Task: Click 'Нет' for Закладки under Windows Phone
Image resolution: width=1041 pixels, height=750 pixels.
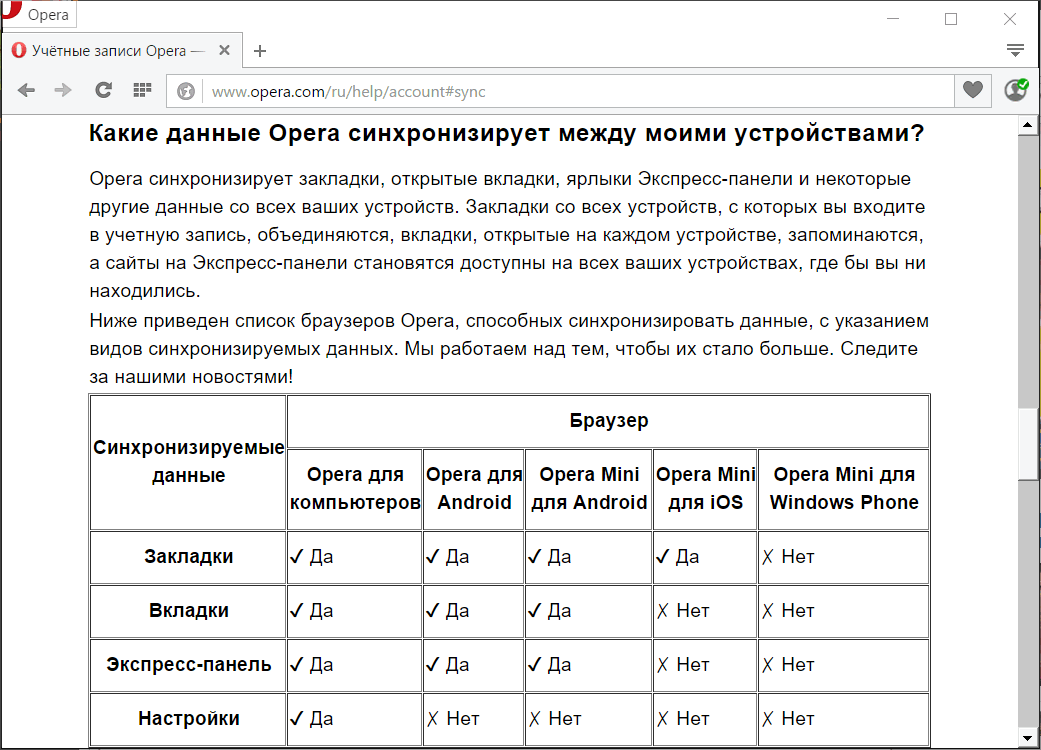Action: click(x=788, y=557)
